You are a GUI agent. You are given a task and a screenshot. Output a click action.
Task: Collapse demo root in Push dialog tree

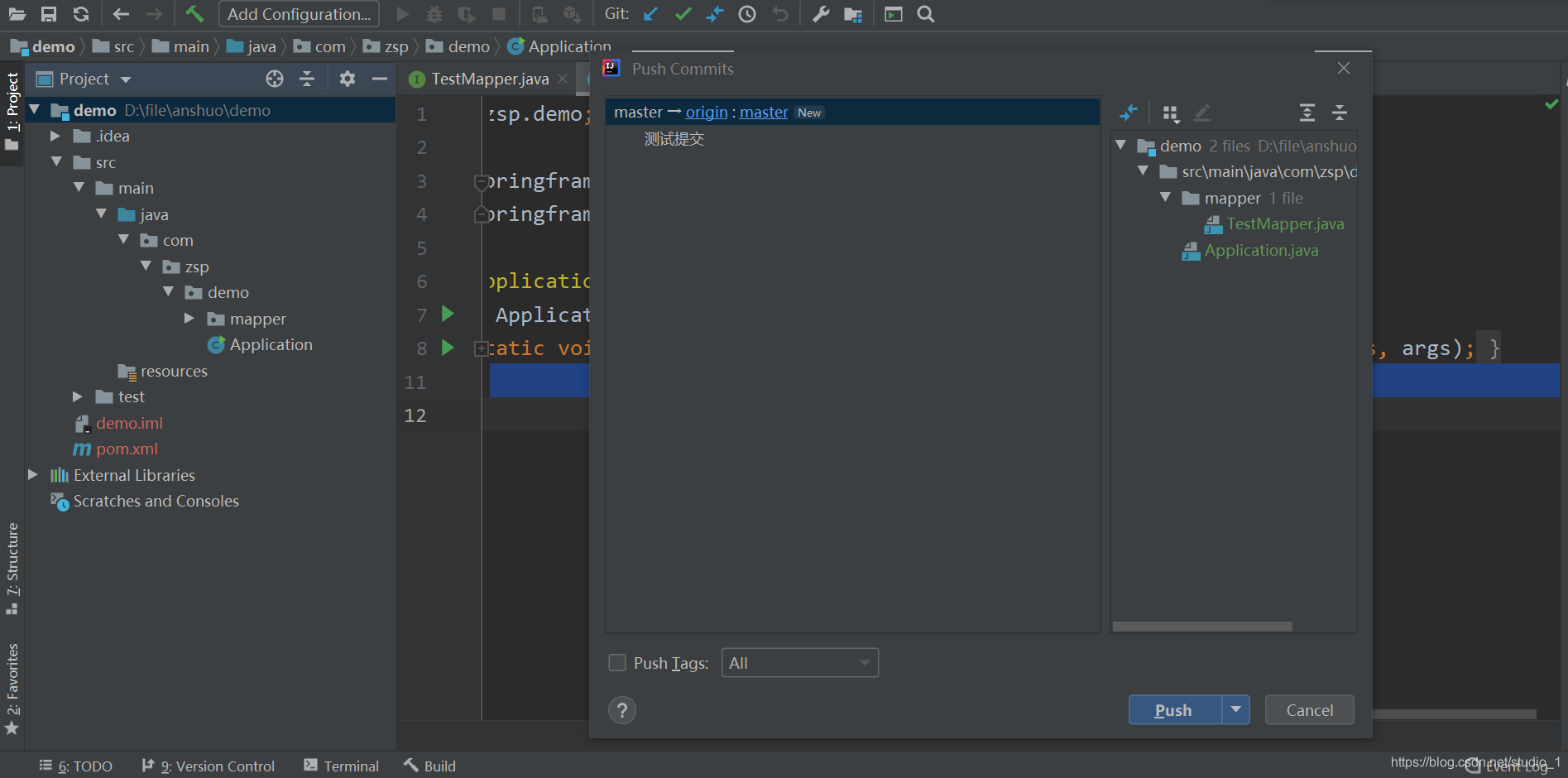(x=1120, y=145)
